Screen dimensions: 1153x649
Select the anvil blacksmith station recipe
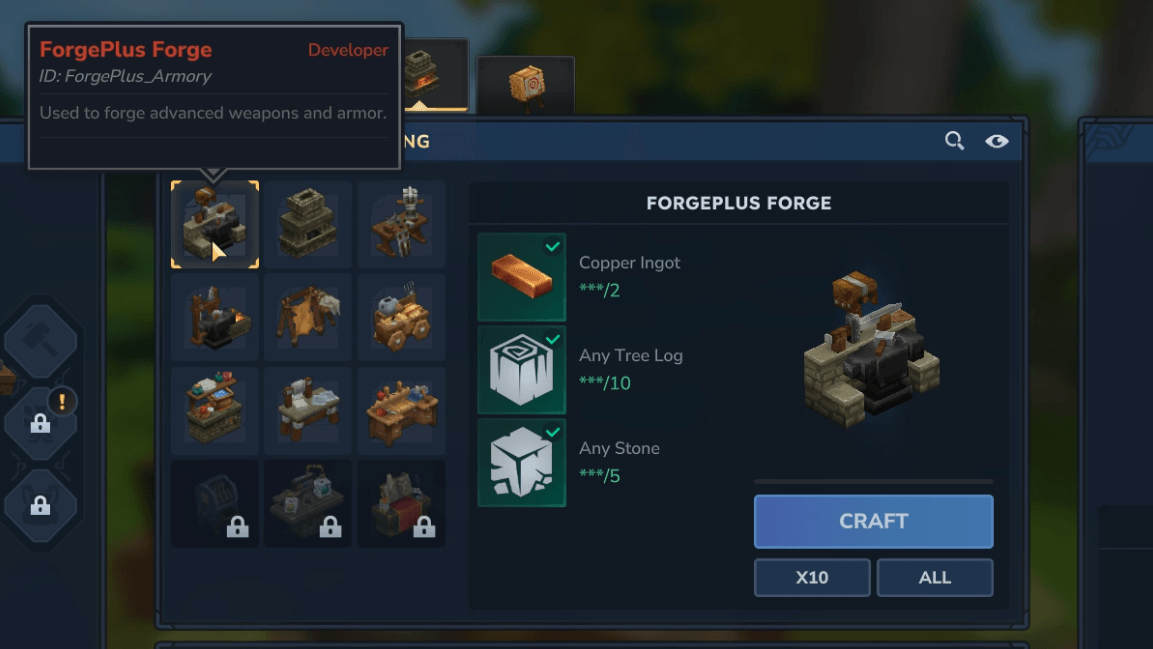(215, 318)
